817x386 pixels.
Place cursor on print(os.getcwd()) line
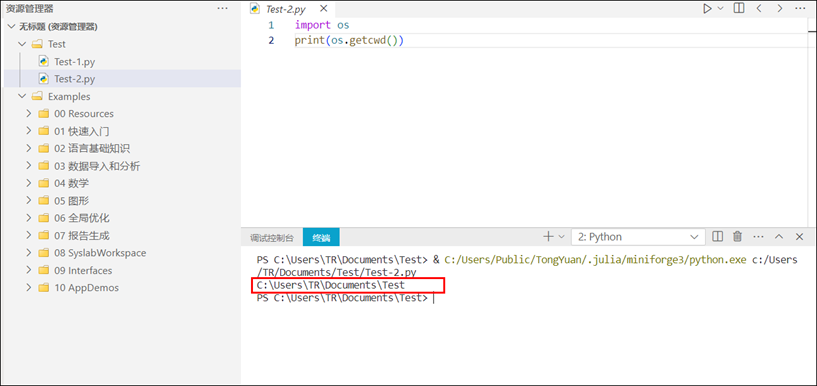[x=349, y=40]
